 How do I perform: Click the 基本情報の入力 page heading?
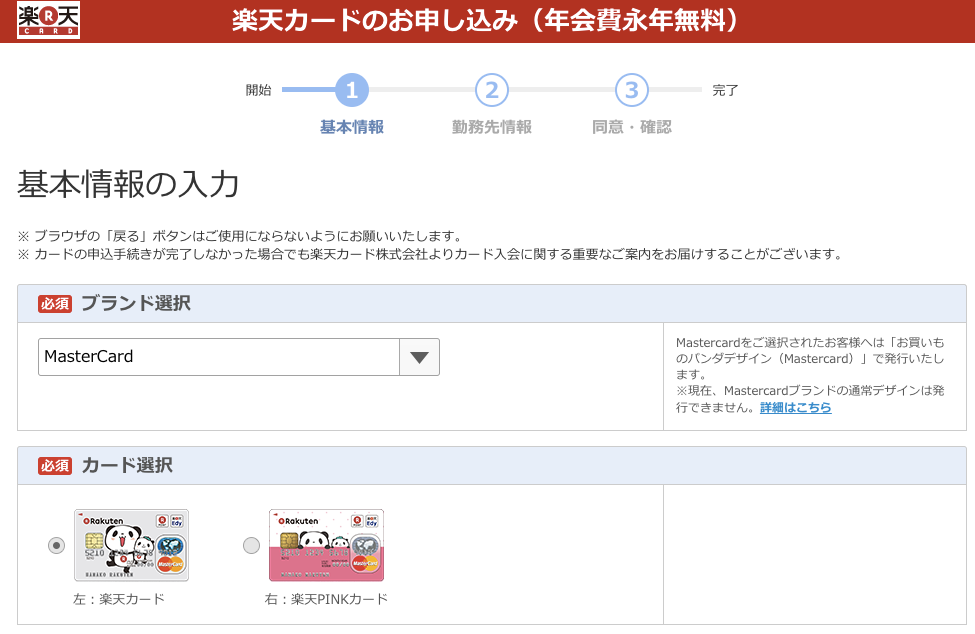[128, 184]
